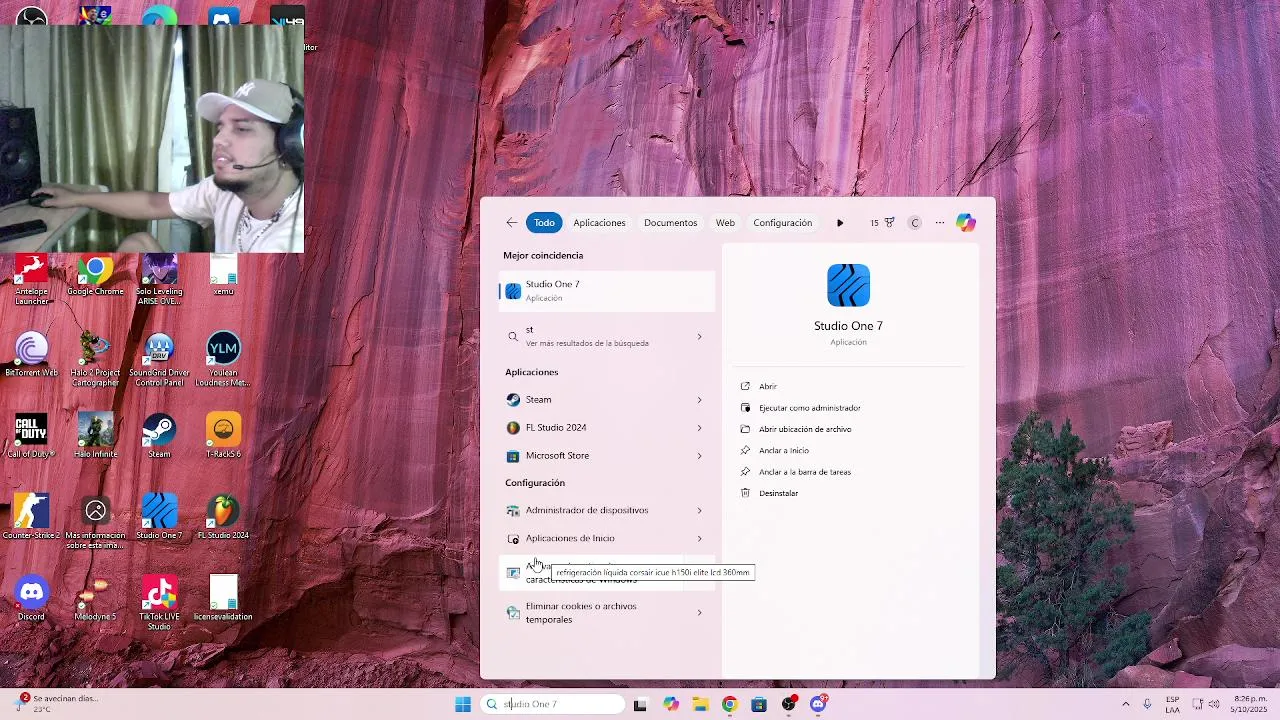Open Counter-Strike 2 desktop shortcut
Image resolution: width=1280 pixels, height=720 pixels.
(31, 518)
